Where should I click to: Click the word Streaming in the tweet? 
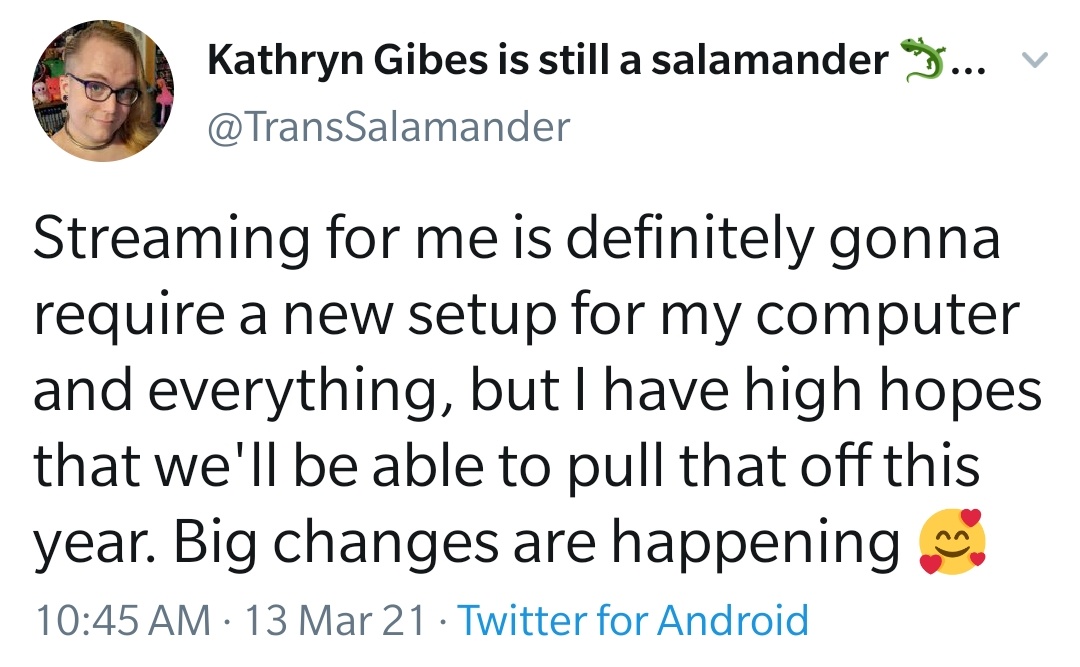[172, 239]
